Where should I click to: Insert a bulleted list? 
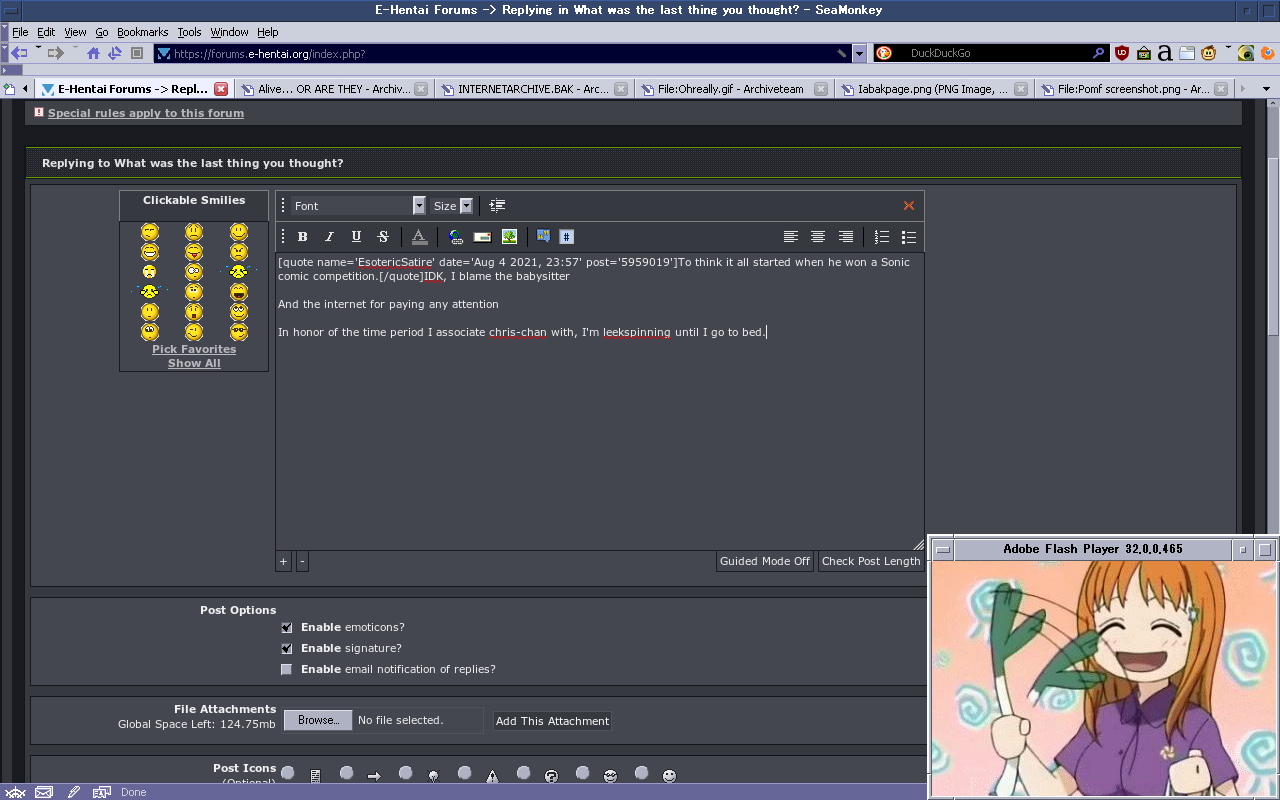[x=908, y=237]
